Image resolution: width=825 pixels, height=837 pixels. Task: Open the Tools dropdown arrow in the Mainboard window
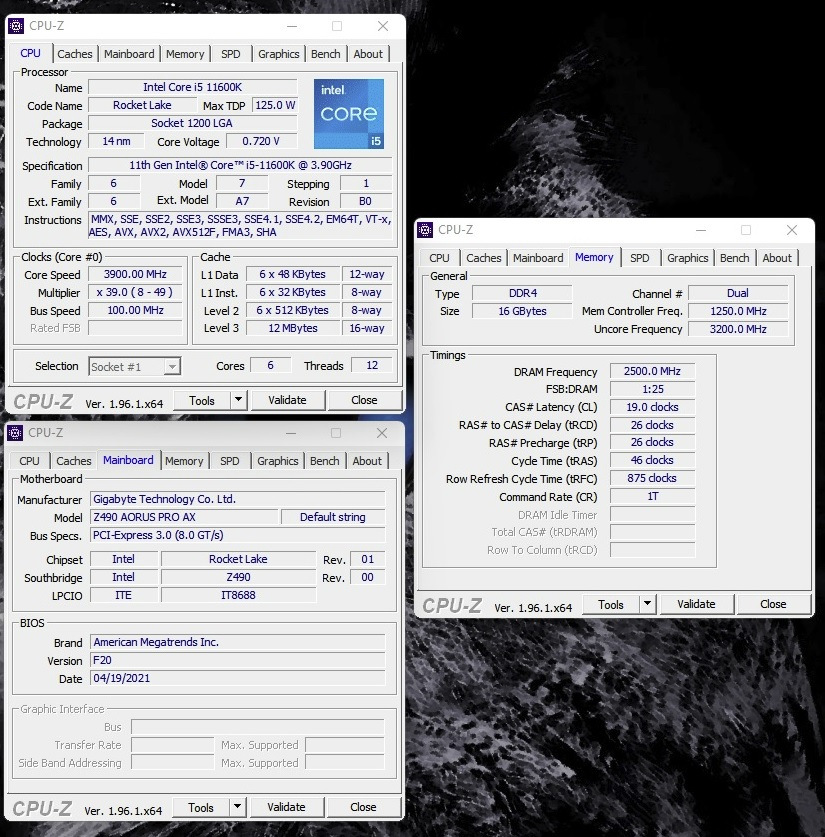pyautogui.click(x=237, y=806)
